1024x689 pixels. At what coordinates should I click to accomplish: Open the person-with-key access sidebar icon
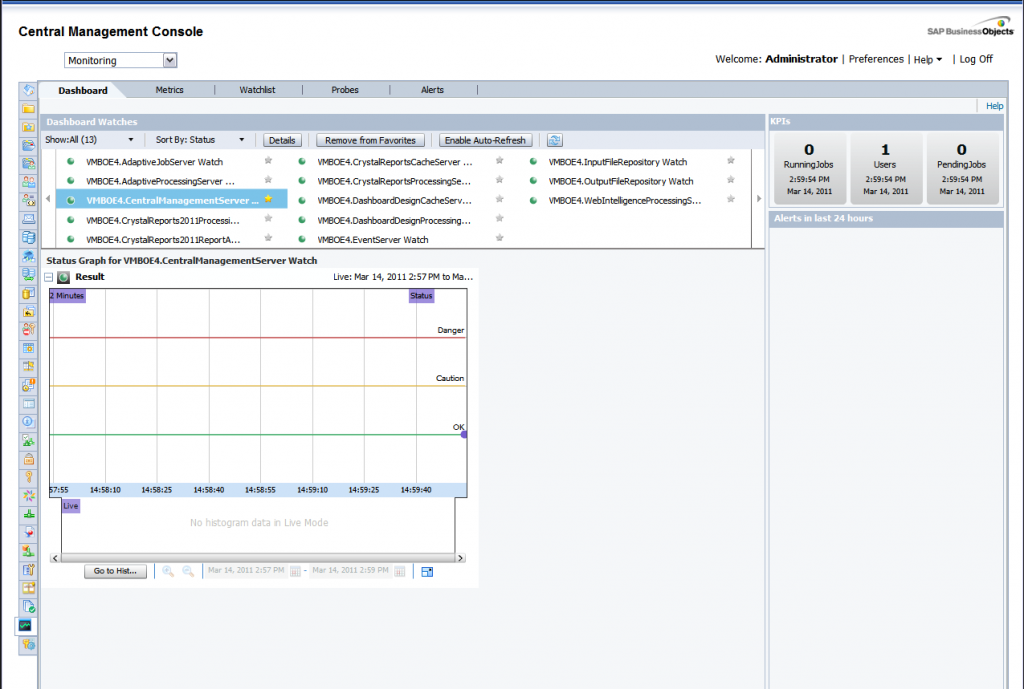(28, 329)
